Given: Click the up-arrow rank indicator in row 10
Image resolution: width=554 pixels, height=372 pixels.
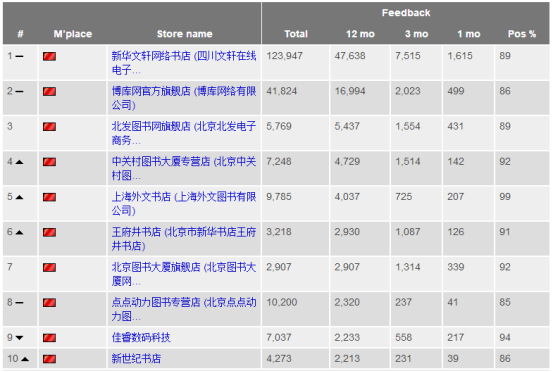Looking at the screenshot, I should pyautogui.click(x=25, y=359).
